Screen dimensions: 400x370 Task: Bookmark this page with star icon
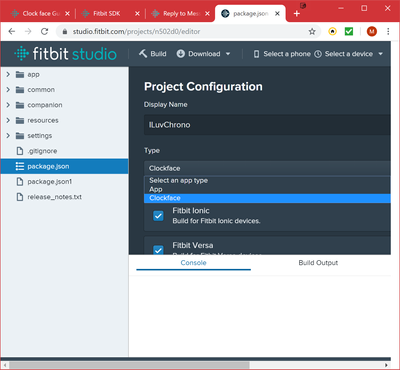[312, 32]
